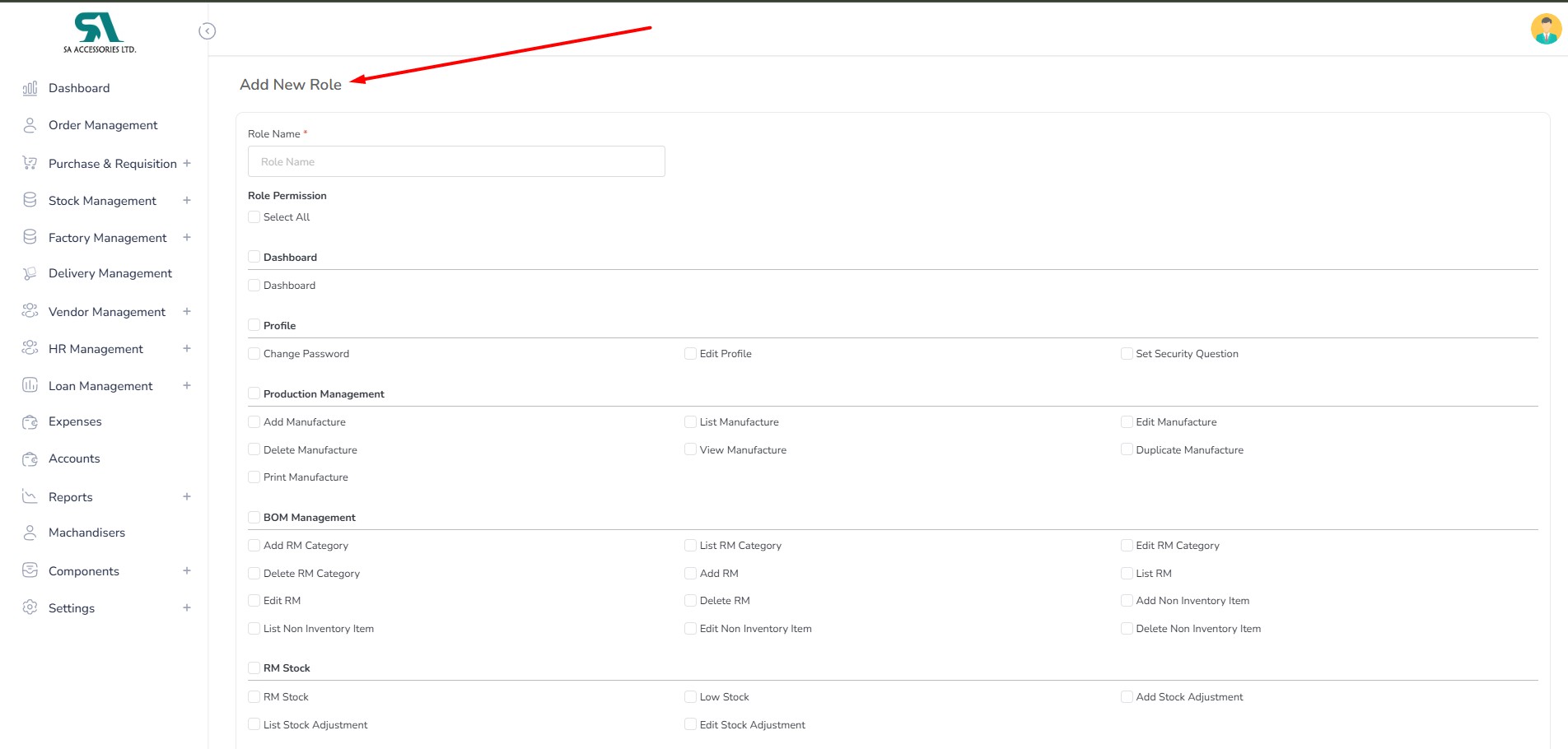Click the Loan Management icon in sidebar
The width and height of the screenshot is (1568, 749).
tap(30, 385)
